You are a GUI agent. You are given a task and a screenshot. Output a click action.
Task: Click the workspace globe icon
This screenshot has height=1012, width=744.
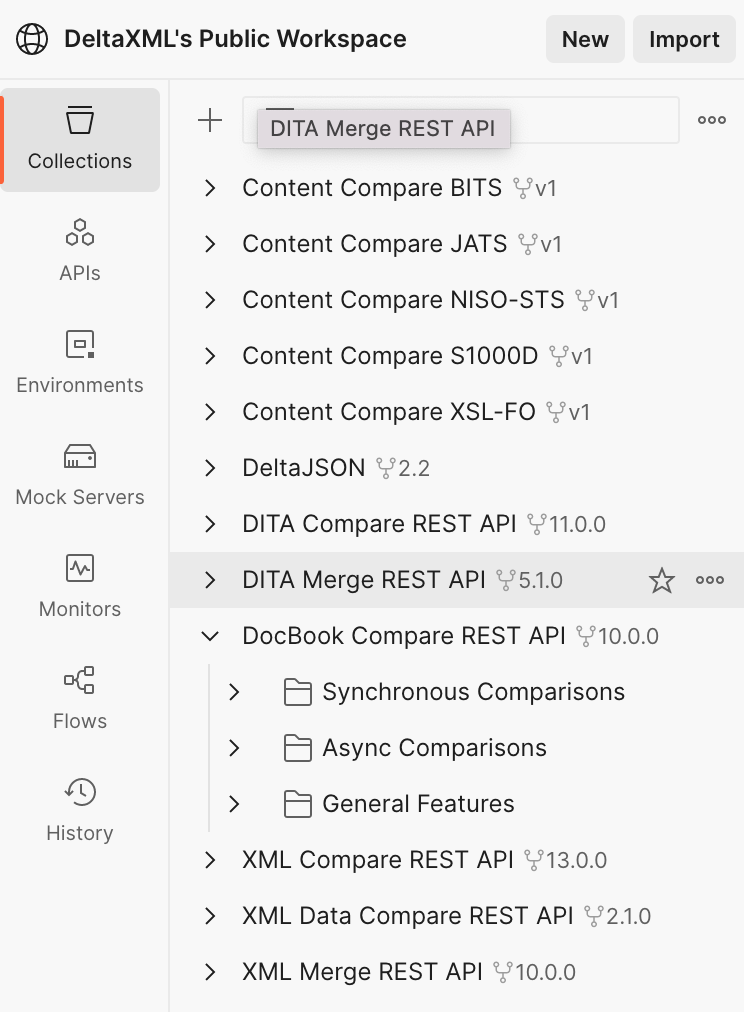pos(32,39)
